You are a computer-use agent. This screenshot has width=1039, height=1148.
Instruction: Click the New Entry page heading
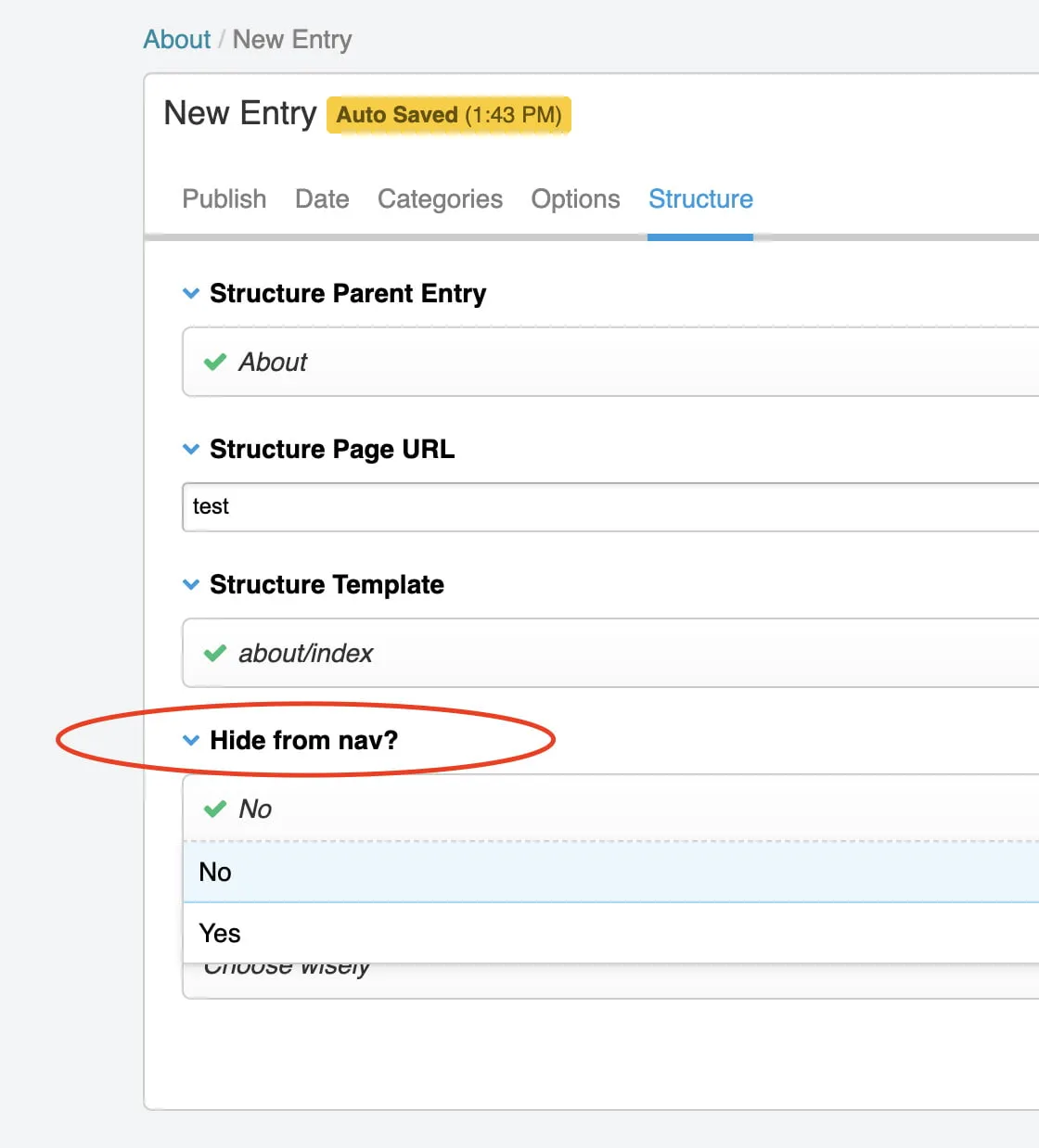pos(240,113)
